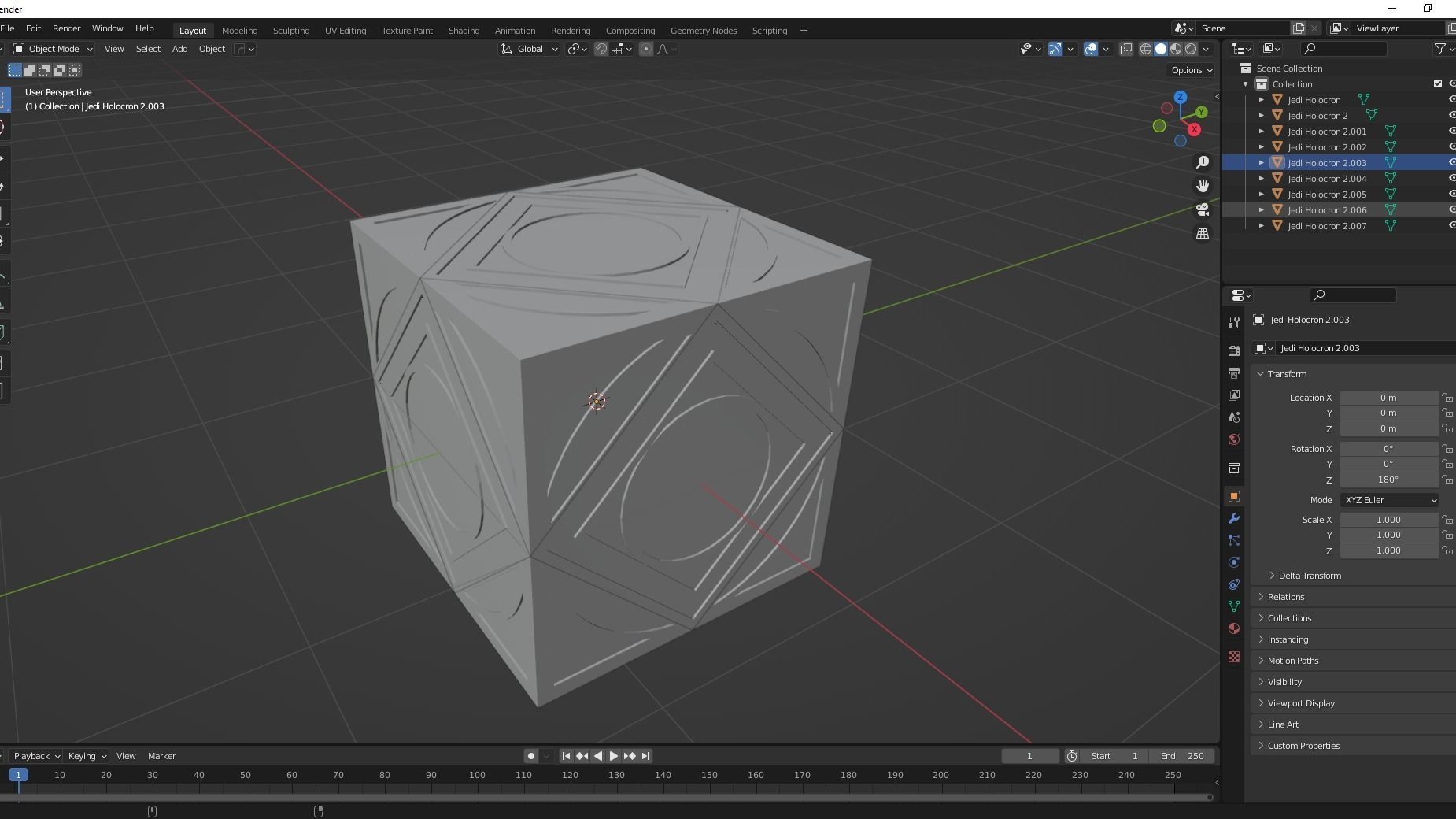Open the timeline Keying menu
Screen dimensions: 1456x819
click(87, 756)
